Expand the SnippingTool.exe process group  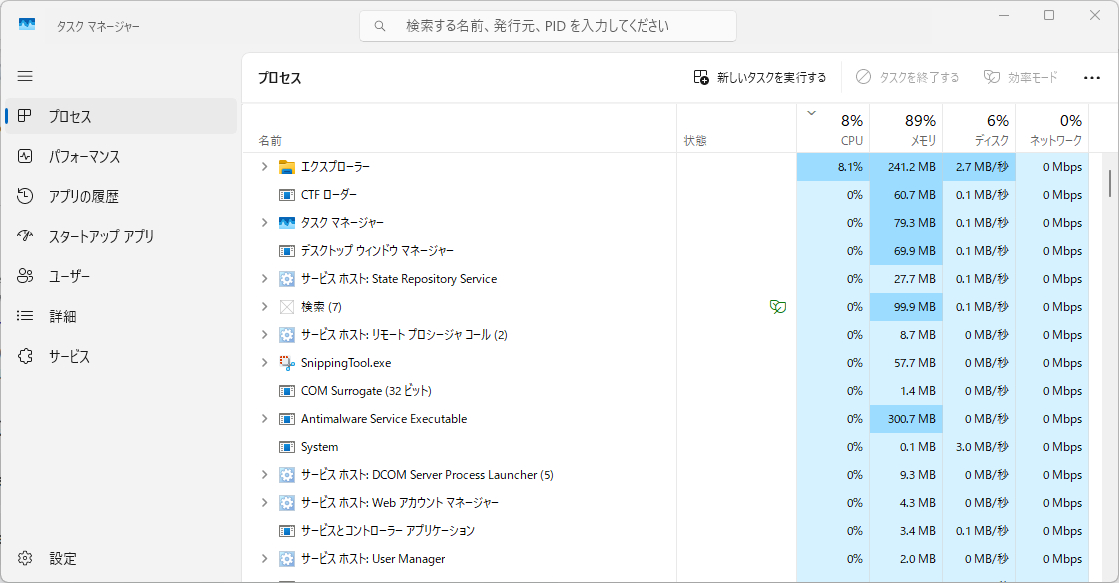coord(264,363)
